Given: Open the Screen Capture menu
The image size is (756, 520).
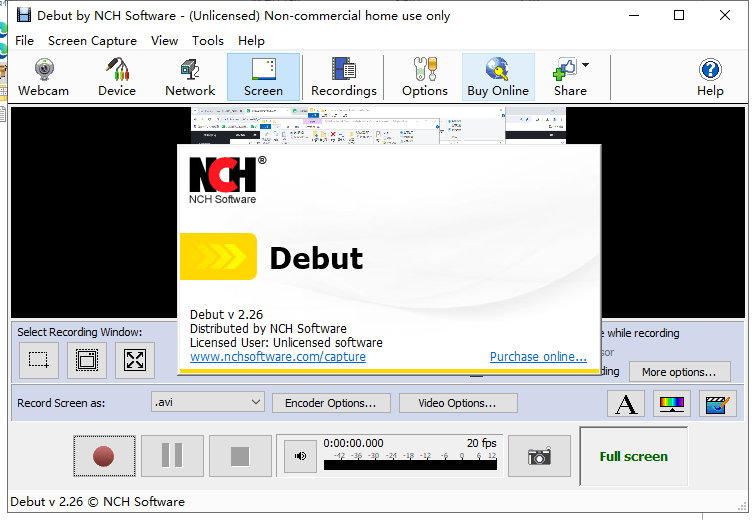Looking at the screenshot, I should pos(92,41).
